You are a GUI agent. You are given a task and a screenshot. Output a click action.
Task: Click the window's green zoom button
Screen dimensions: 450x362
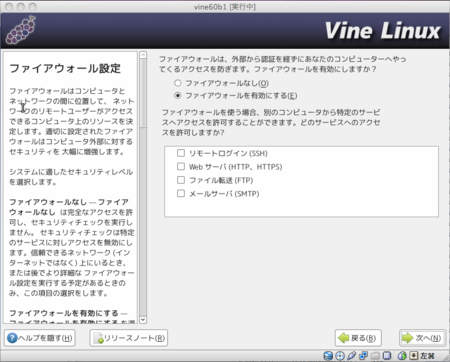pos(32,7)
